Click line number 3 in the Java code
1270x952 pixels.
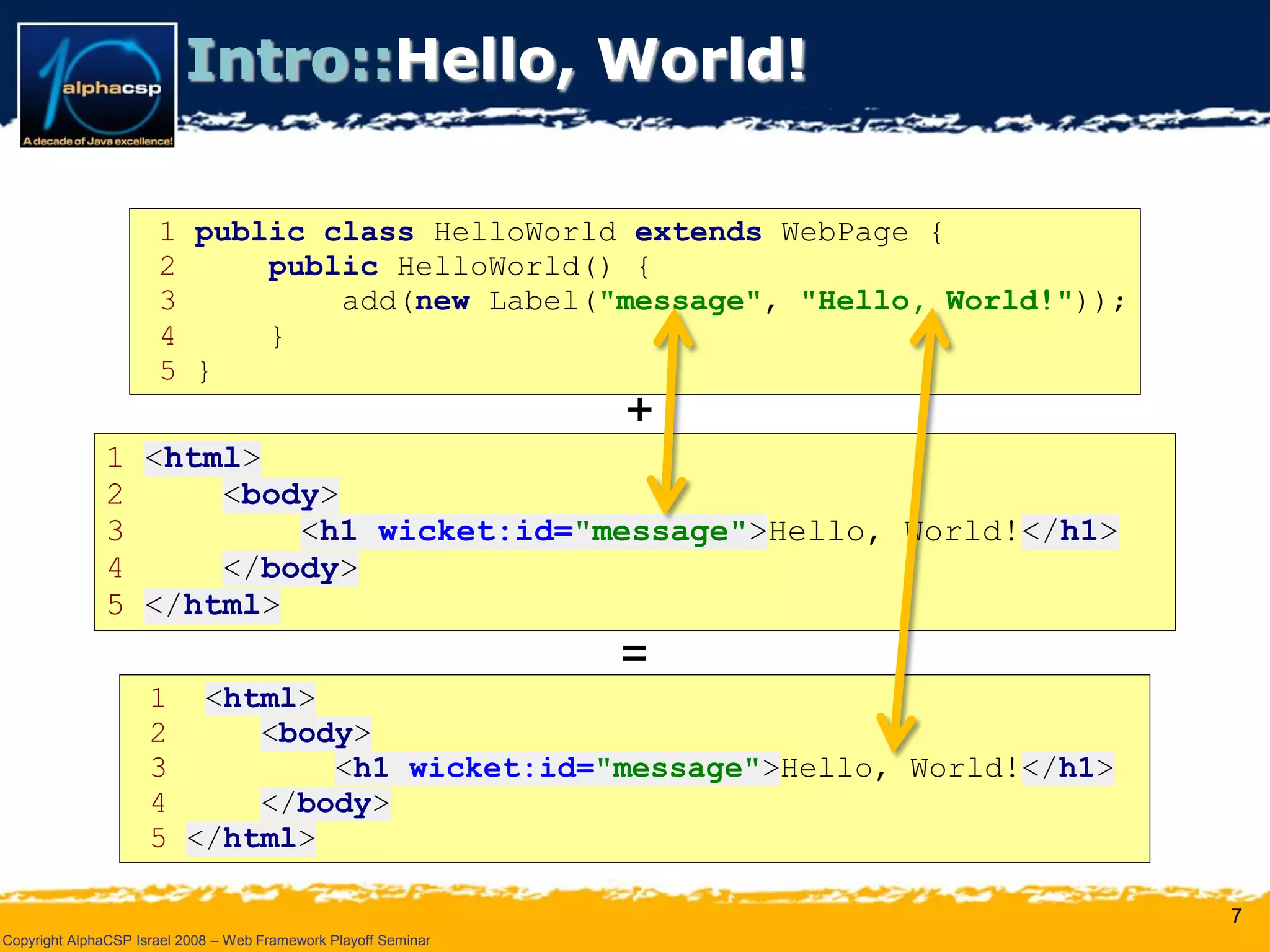(x=167, y=301)
